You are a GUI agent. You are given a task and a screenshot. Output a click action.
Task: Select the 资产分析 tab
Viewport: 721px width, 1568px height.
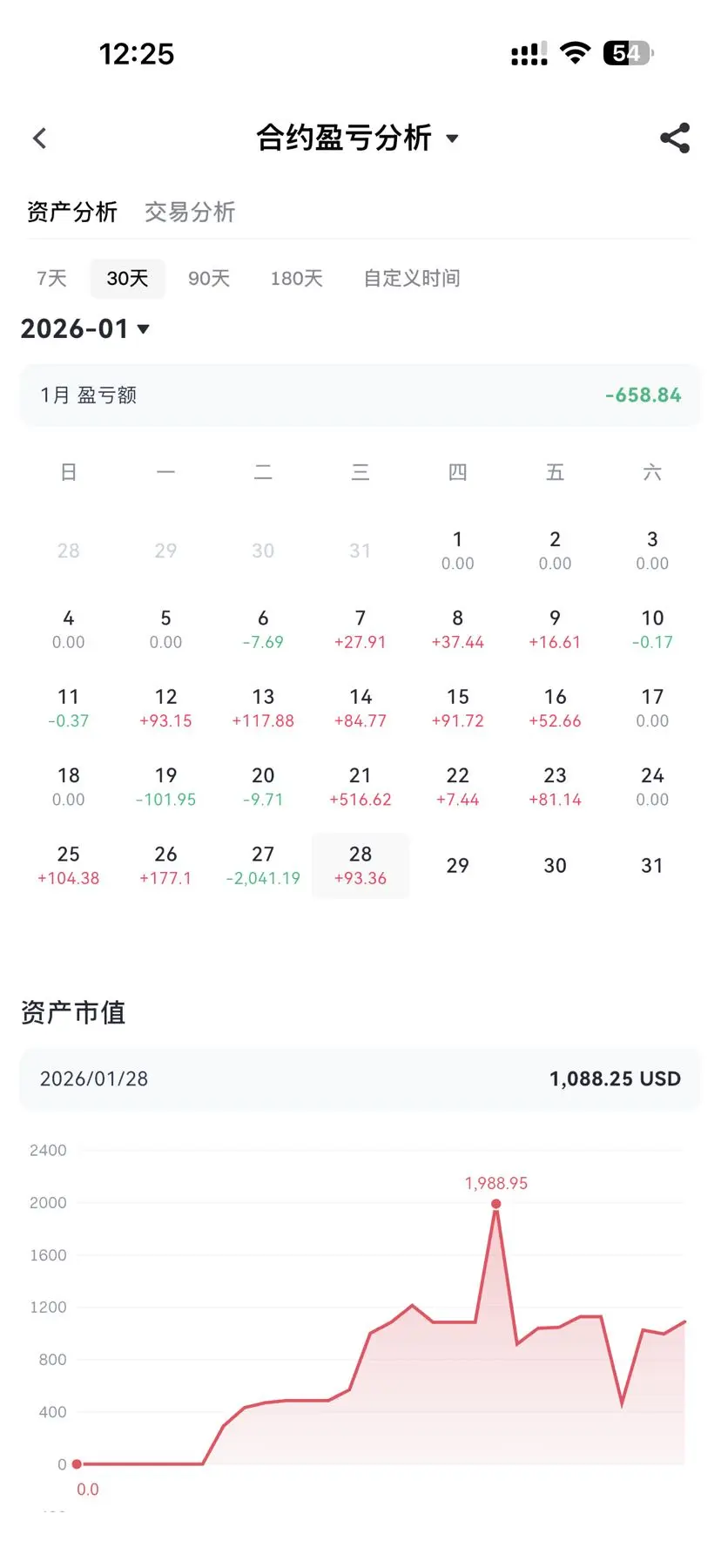point(71,212)
